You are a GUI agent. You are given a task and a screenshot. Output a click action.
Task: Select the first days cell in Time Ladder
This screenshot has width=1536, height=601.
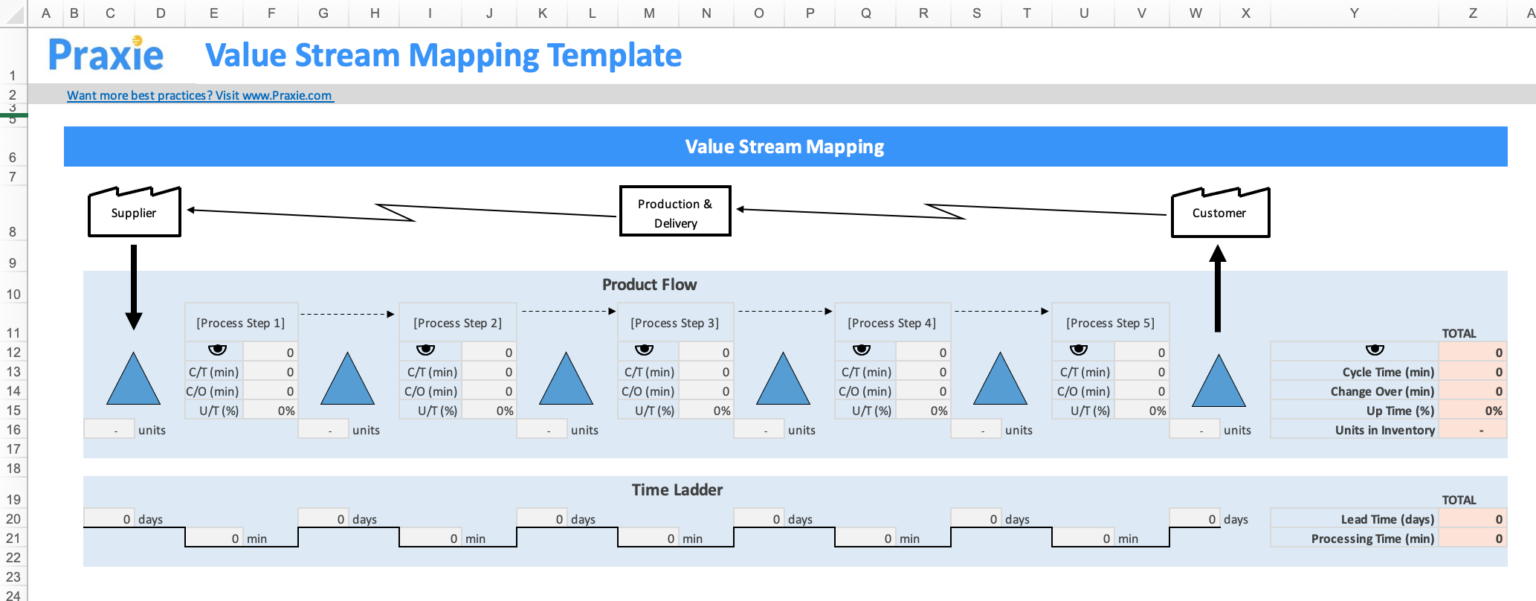tap(109, 519)
